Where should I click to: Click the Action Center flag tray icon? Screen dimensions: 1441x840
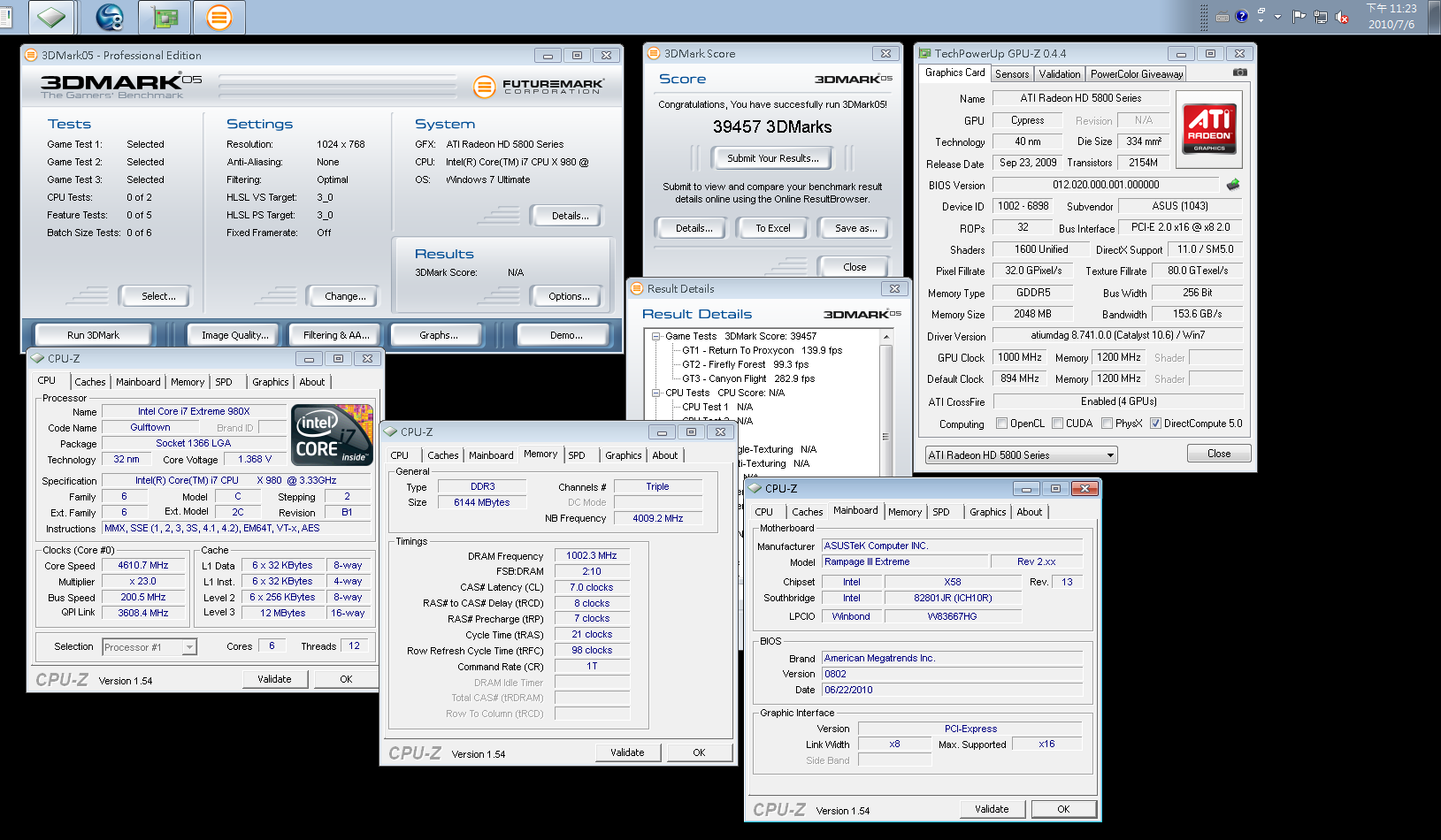click(x=1299, y=17)
